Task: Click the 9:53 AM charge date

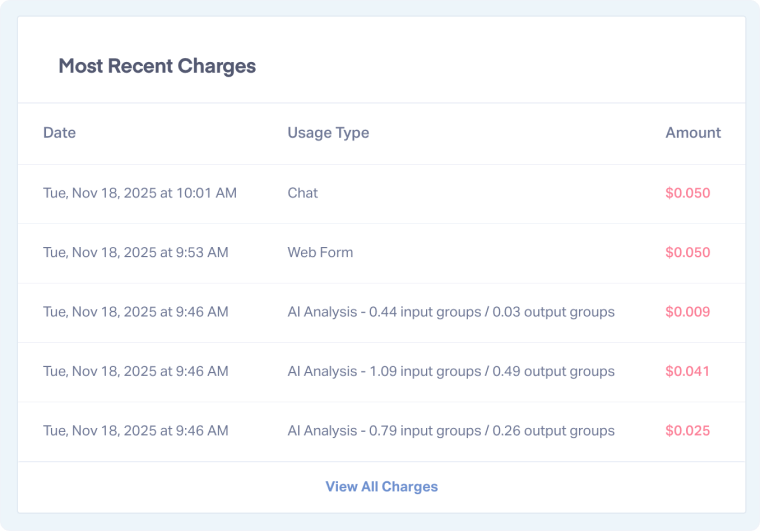Action: (136, 252)
